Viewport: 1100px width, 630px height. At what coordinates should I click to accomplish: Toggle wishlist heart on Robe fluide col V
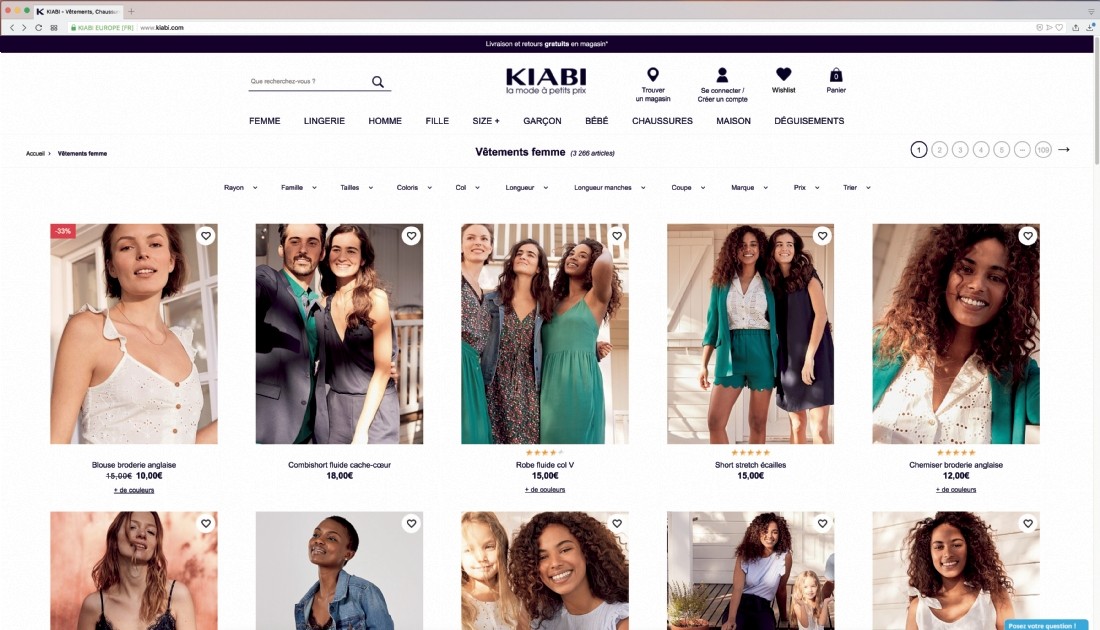pos(617,236)
